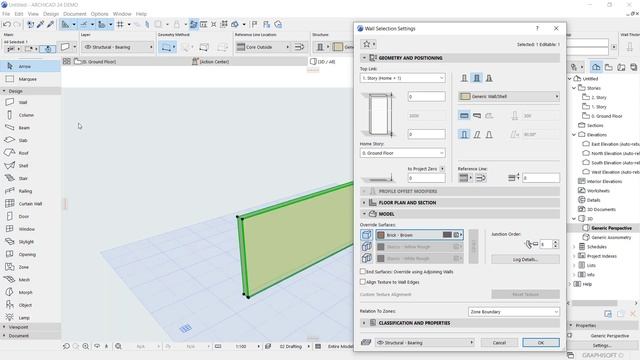640x360 pixels.
Task: Select the Basic structure icon in dialog
Action: coord(464,78)
